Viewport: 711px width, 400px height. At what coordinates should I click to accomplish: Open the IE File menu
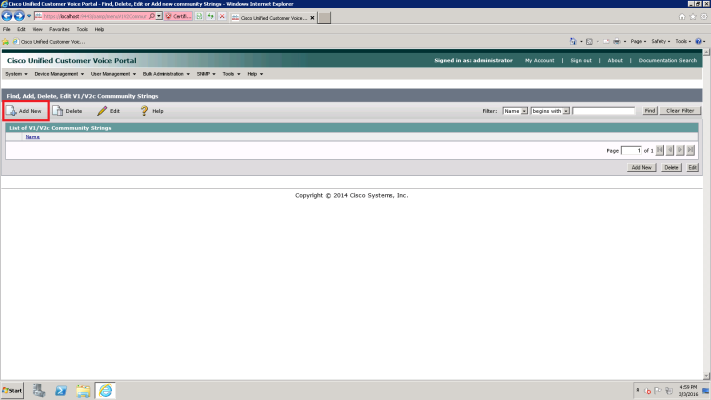[x=7, y=29]
